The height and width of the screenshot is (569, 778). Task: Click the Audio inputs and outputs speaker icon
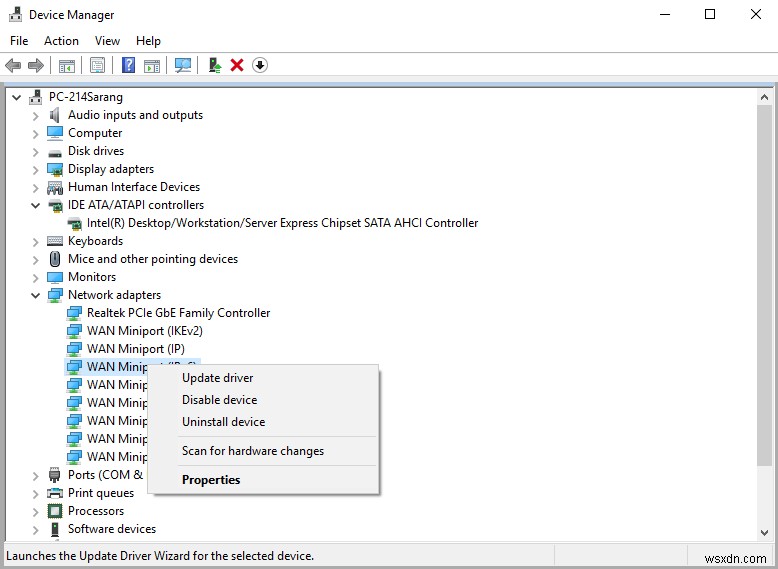[55, 115]
